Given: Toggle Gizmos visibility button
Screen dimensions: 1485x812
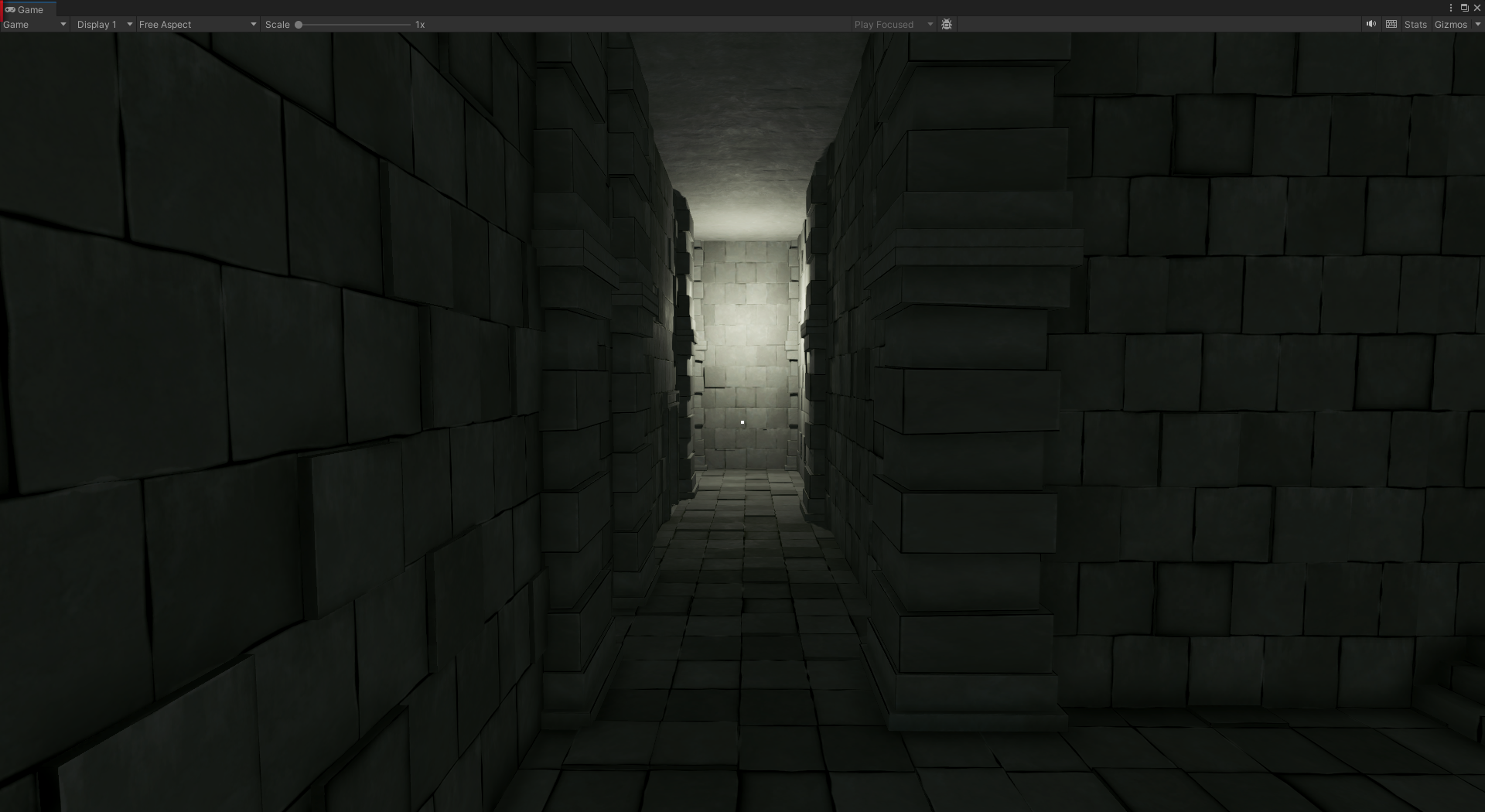Looking at the screenshot, I should click(1450, 24).
